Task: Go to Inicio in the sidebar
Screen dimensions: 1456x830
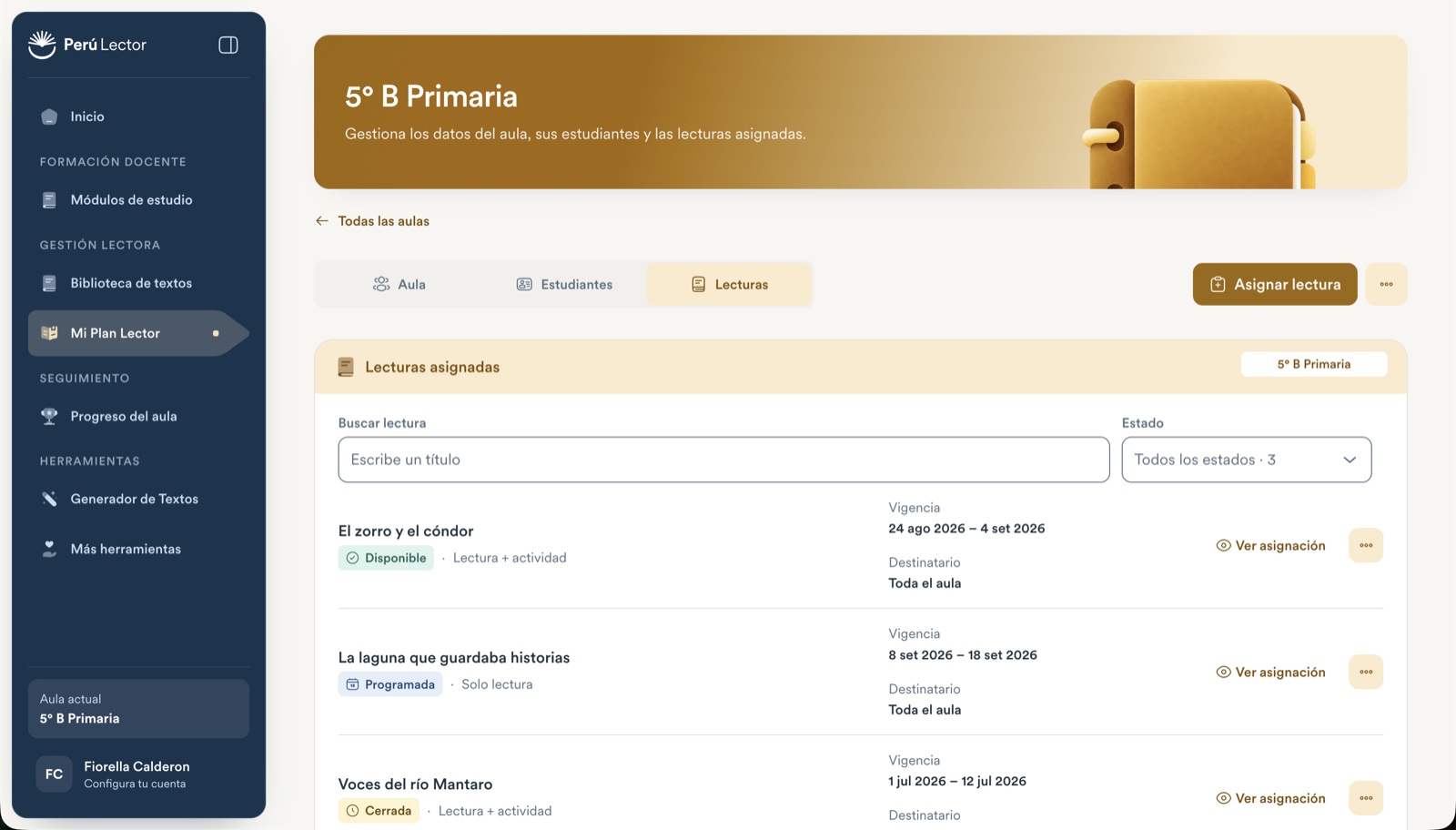Action: click(x=138, y=116)
